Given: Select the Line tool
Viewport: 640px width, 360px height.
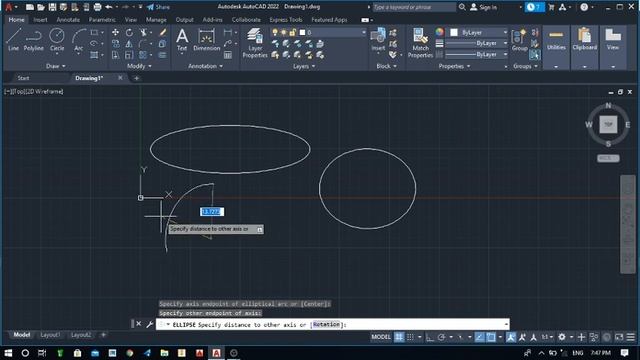Looking at the screenshot, I should click(x=13, y=40).
